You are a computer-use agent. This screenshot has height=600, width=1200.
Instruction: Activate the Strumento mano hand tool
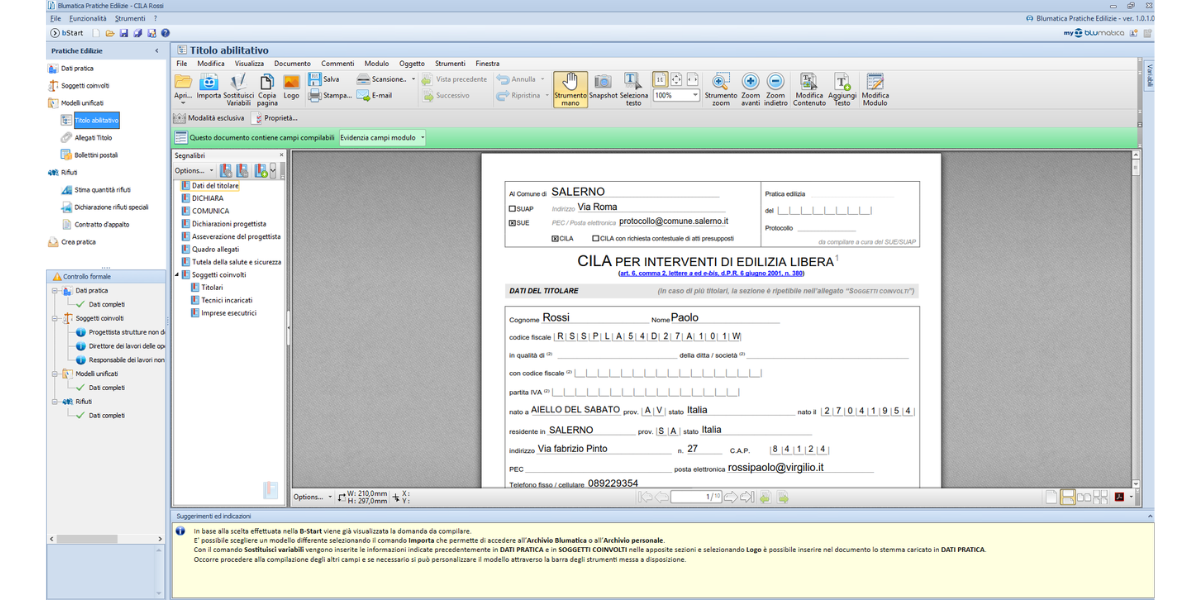(x=570, y=82)
